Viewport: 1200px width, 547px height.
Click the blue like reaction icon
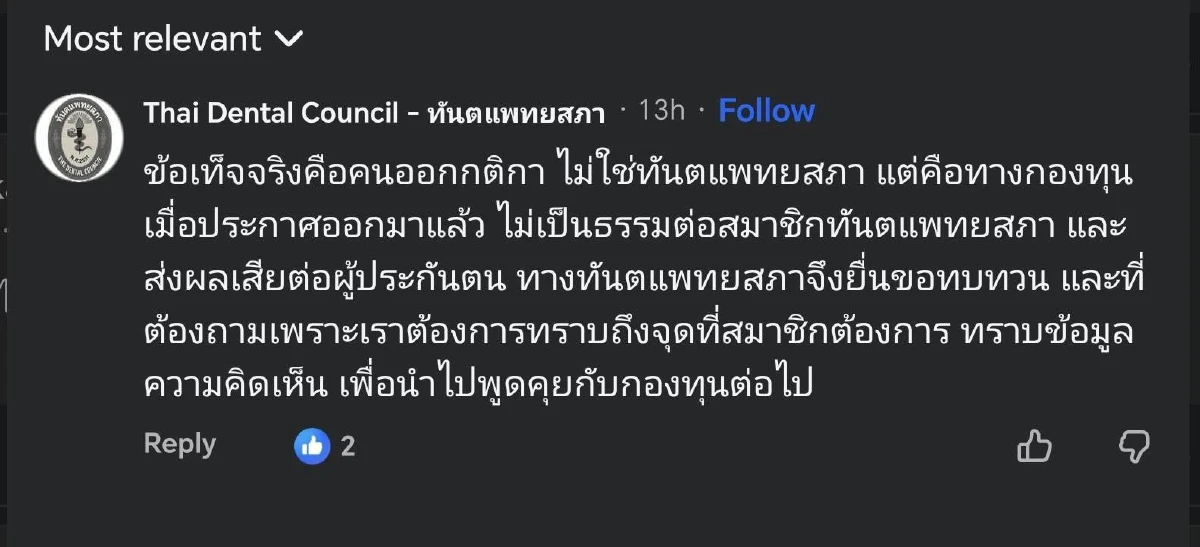pos(312,446)
